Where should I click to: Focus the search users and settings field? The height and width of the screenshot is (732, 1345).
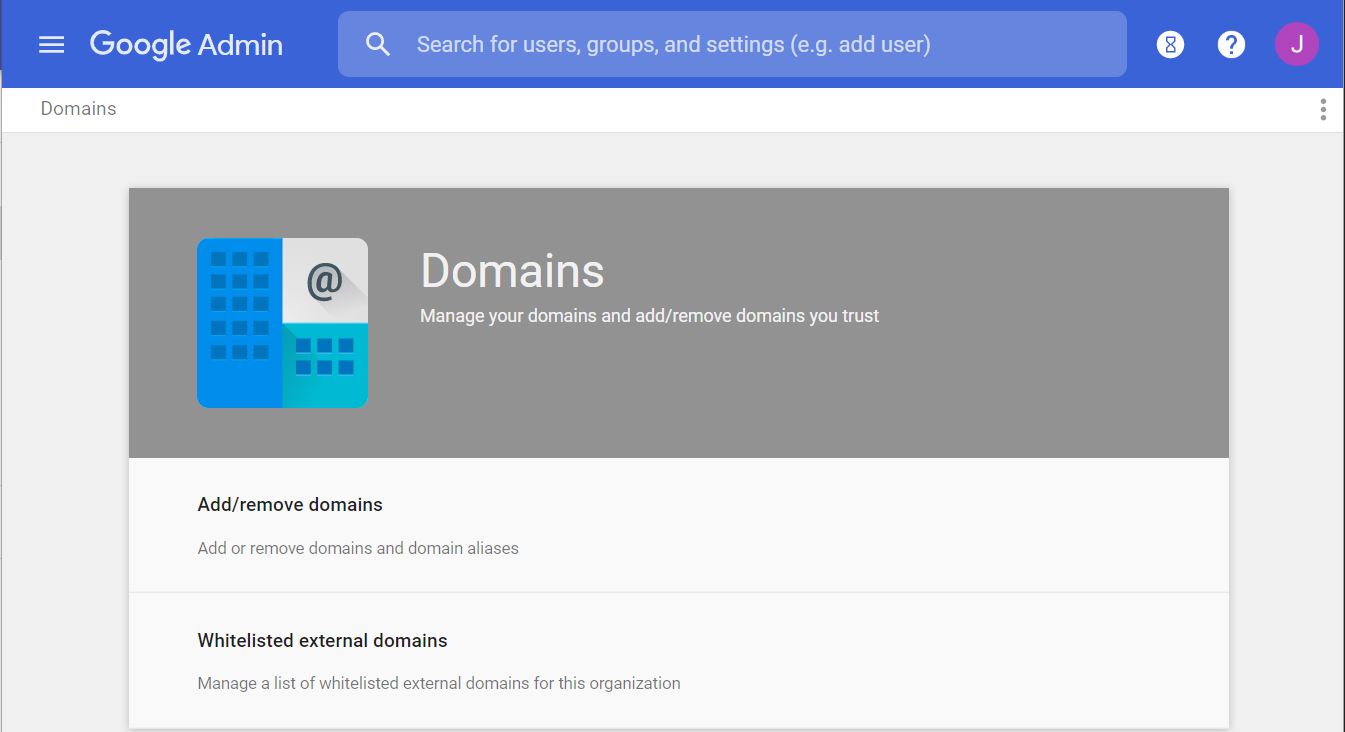coord(732,44)
